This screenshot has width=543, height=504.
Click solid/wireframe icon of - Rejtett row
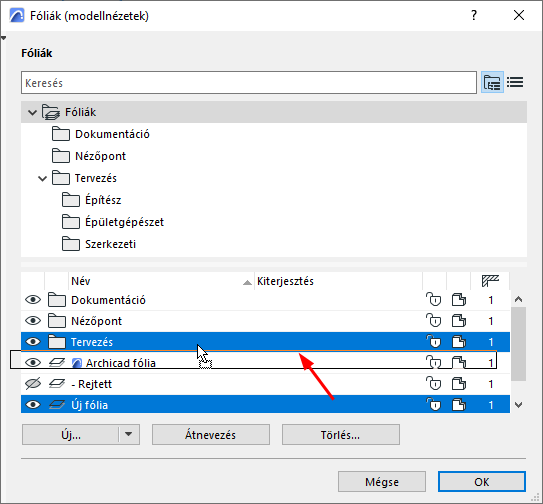tap(459, 384)
